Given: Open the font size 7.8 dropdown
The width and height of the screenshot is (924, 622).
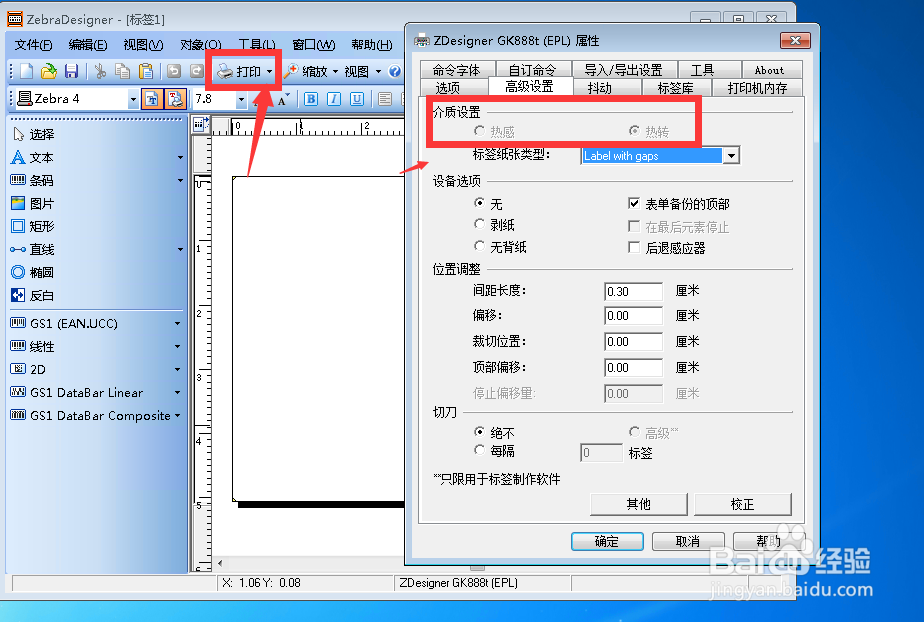Looking at the screenshot, I should click(x=241, y=99).
